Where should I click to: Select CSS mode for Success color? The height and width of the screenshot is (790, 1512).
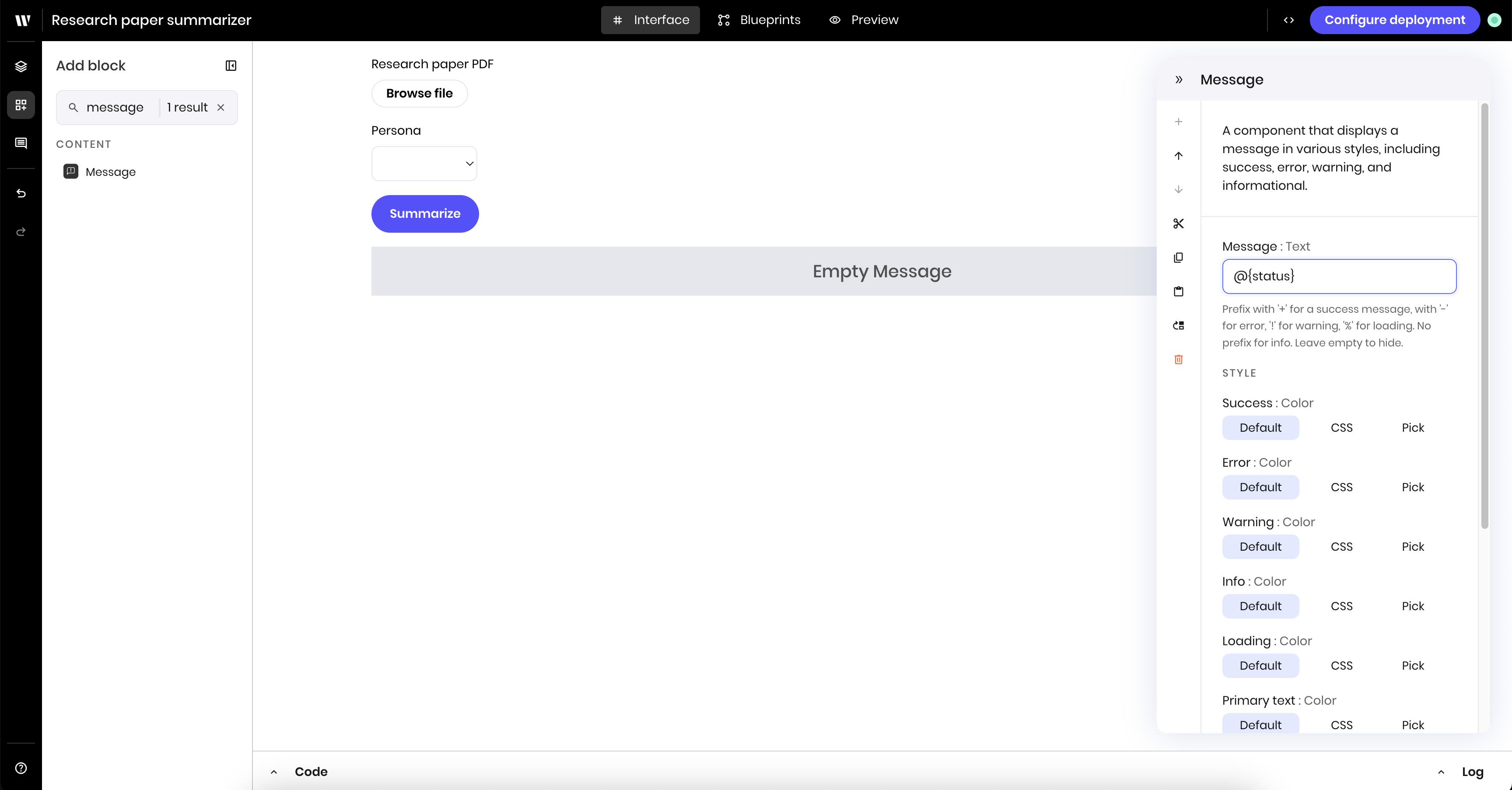[x=1341, y=428]
